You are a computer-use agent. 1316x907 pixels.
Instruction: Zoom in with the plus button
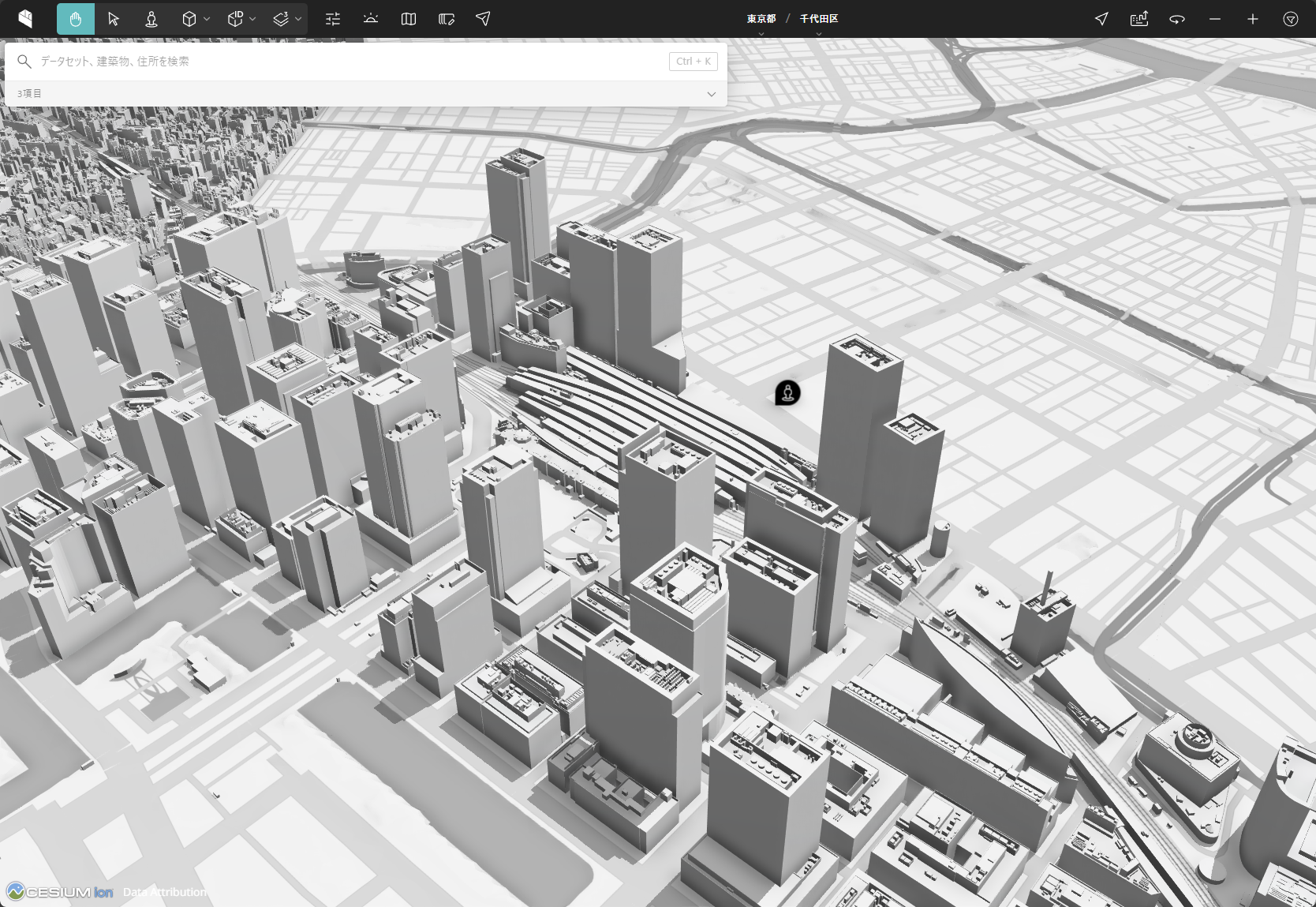(1253, 19)
